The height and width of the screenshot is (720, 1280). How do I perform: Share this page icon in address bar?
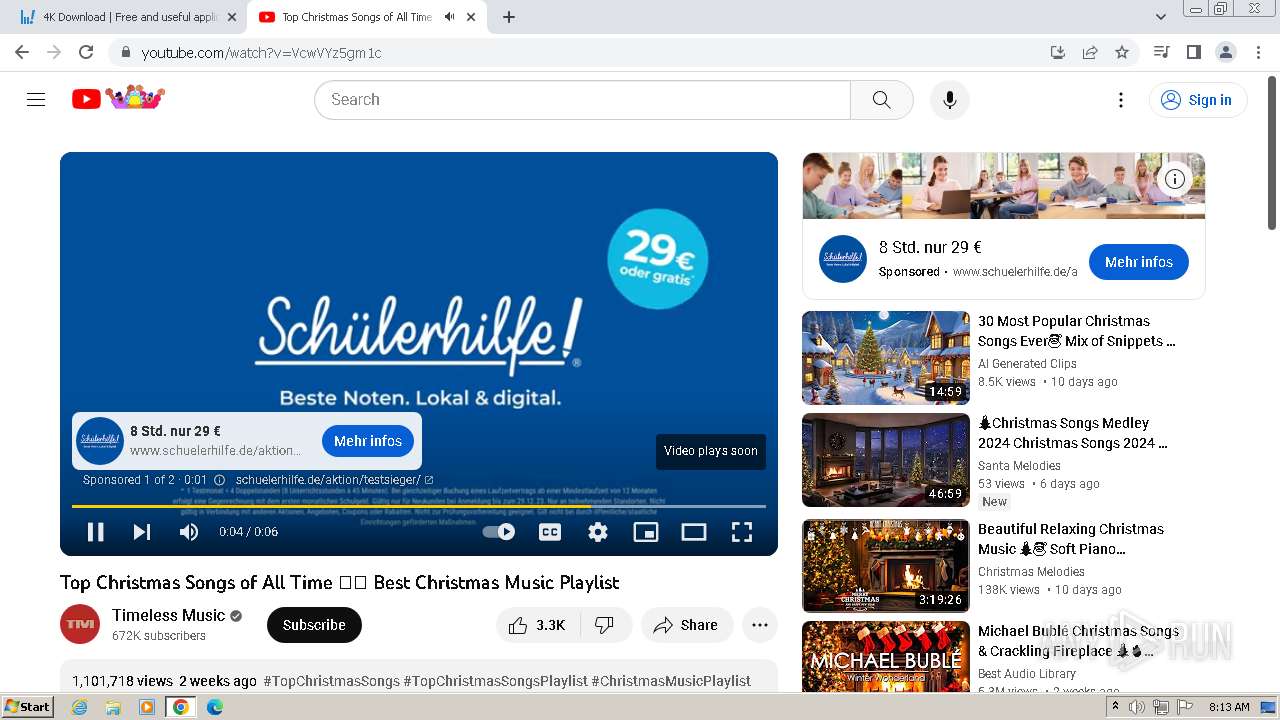pos(1090,52)
